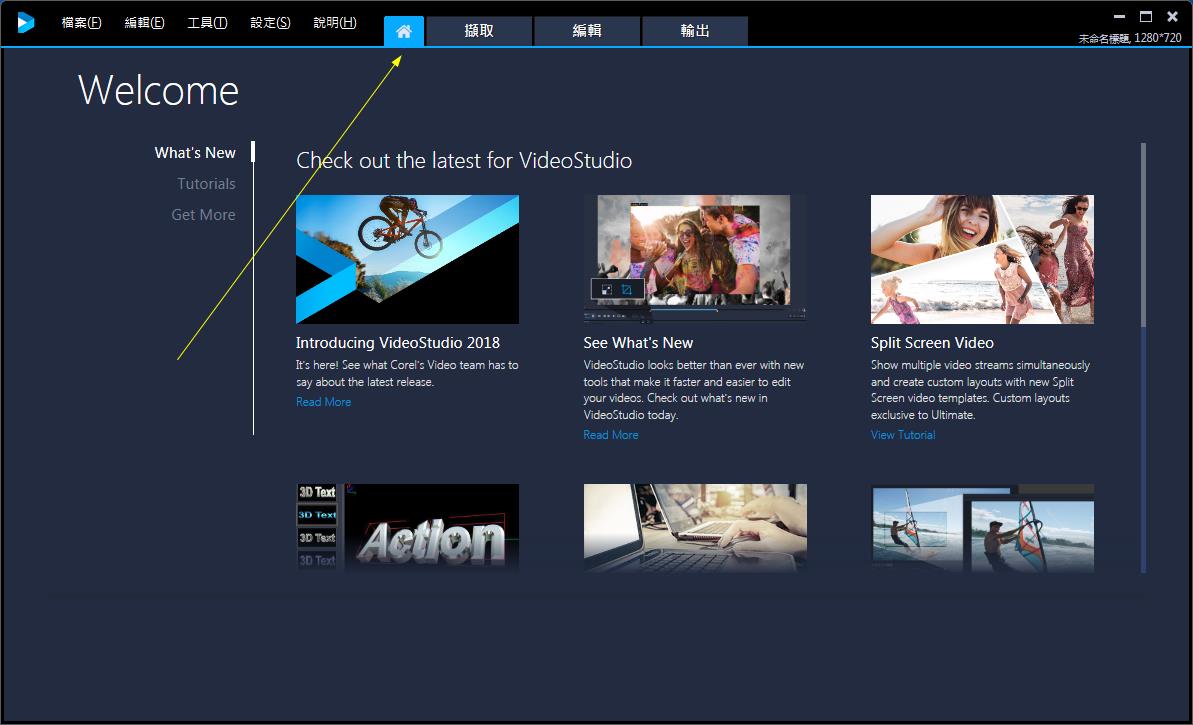1193x725 pixels.
Task: Open Read More under Introducing VideoStudio 2018
Action: 323,402
